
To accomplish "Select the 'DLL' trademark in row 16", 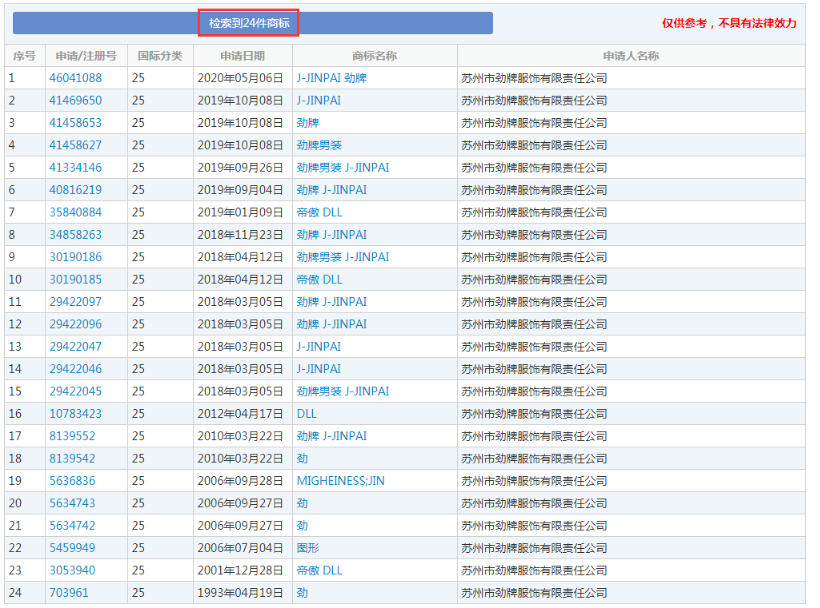I will coord(306,414).
